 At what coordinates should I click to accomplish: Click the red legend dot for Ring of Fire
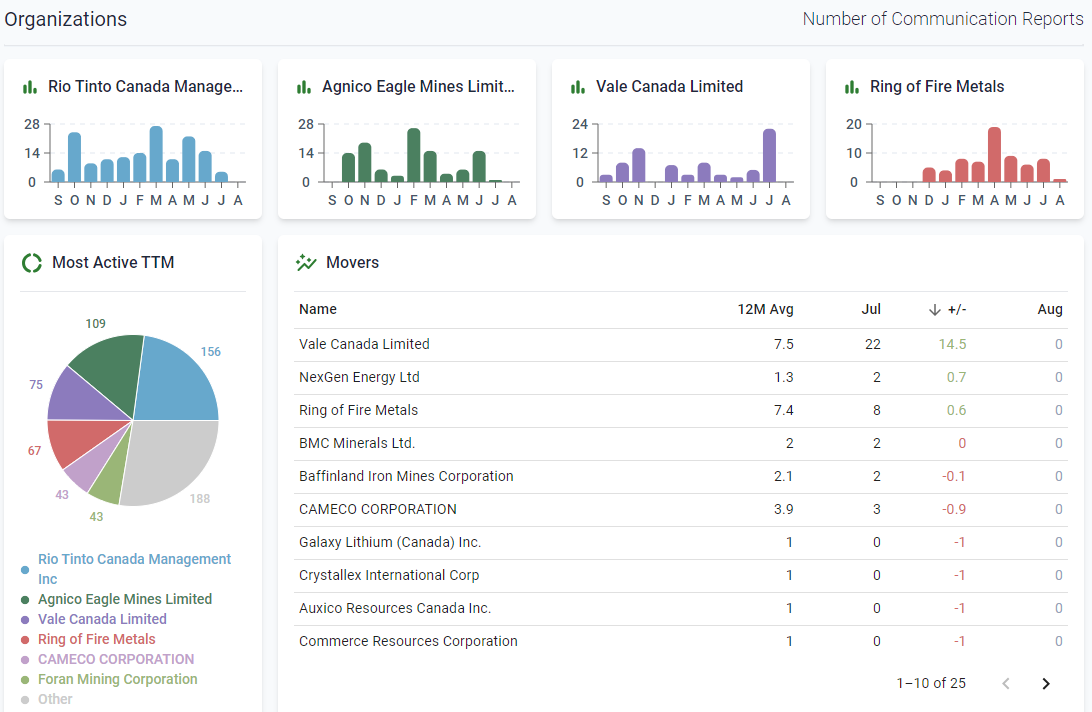coord(25,640)
